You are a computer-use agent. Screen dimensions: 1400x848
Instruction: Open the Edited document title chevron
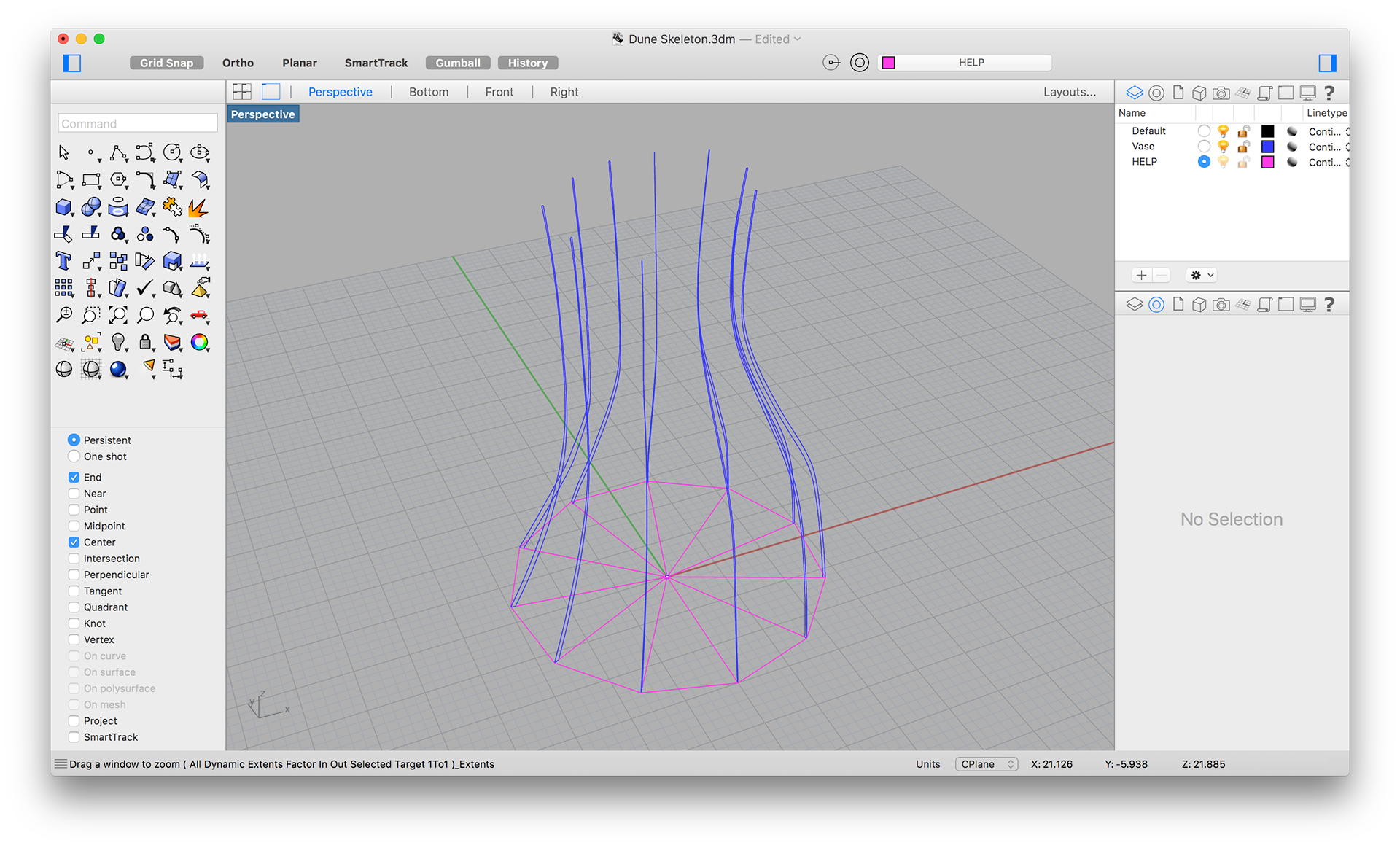[798, 39]
